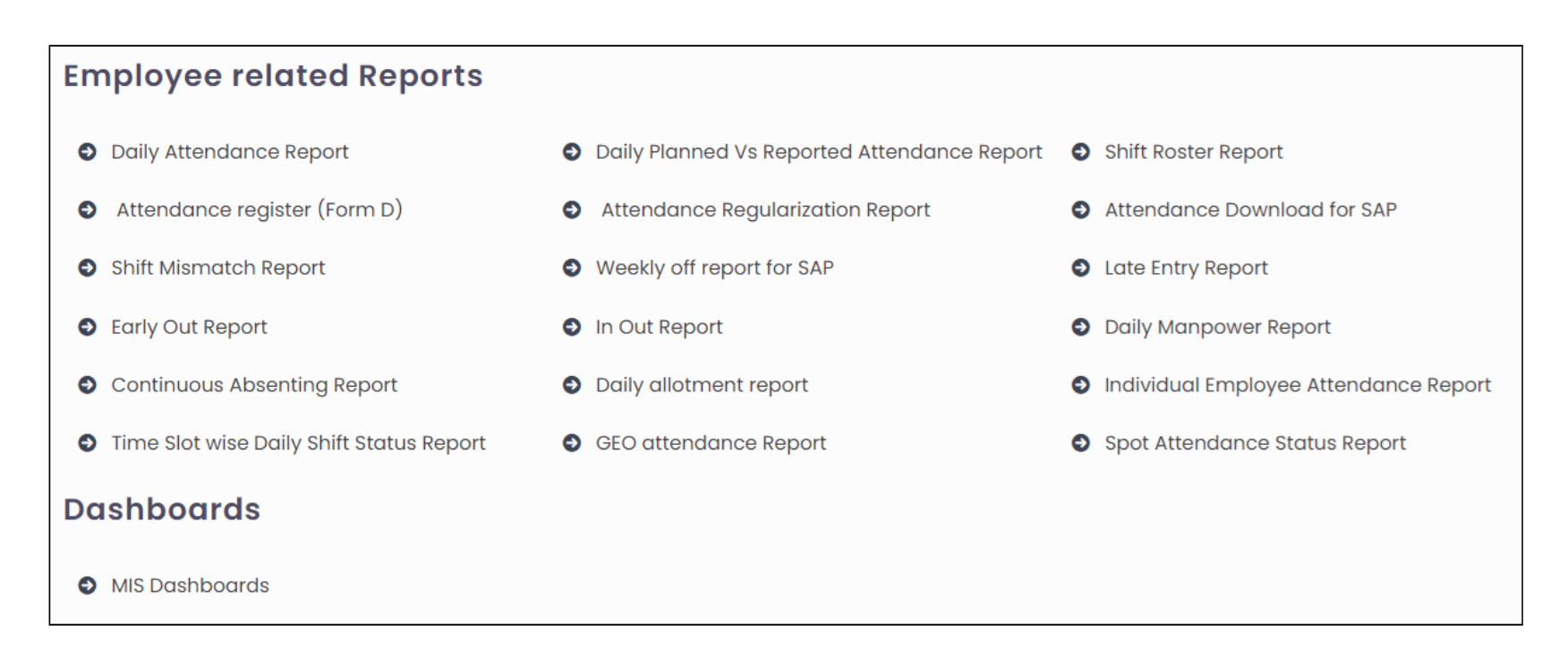Open the MIS Dashboards link
This screenshot has height=659, width=1568.
[x=190, y=586]
